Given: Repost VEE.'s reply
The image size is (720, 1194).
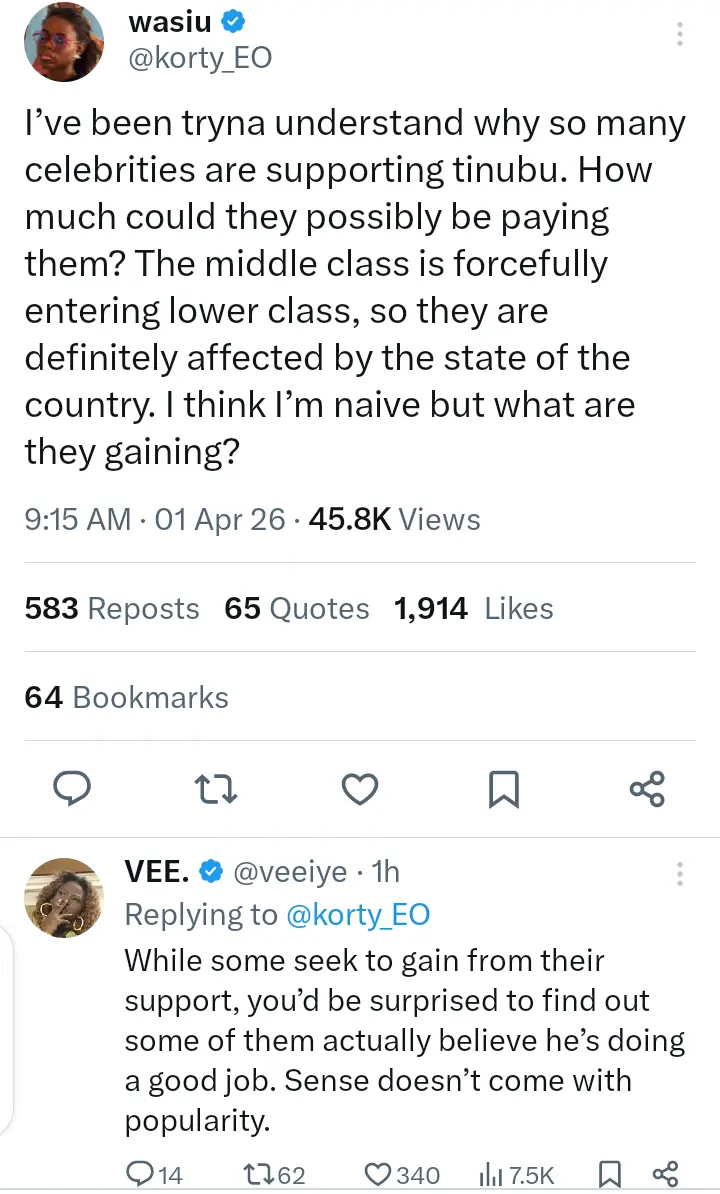Looking at the screenshot, I should point(260,1174).
